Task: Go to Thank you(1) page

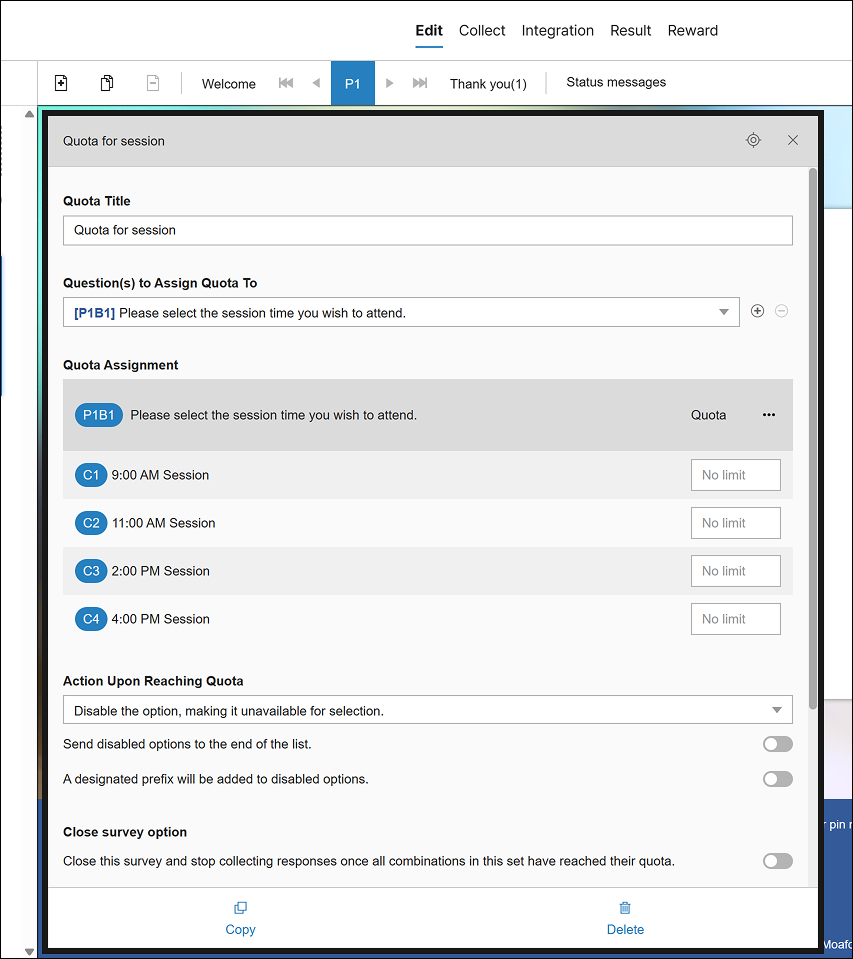Action: (x=488, y=84)
